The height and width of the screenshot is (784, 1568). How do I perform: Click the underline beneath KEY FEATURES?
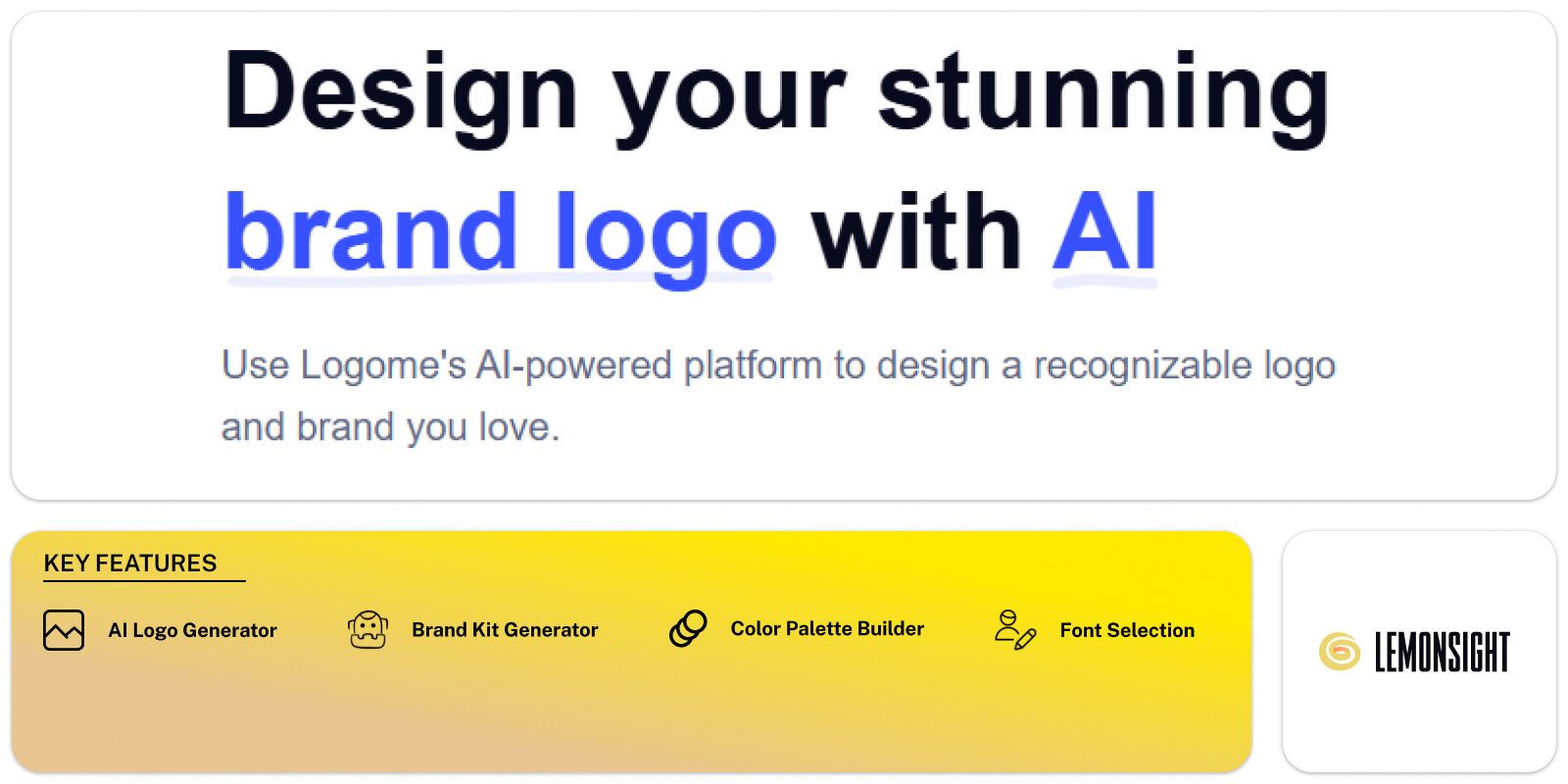click(x=144, y=581)
